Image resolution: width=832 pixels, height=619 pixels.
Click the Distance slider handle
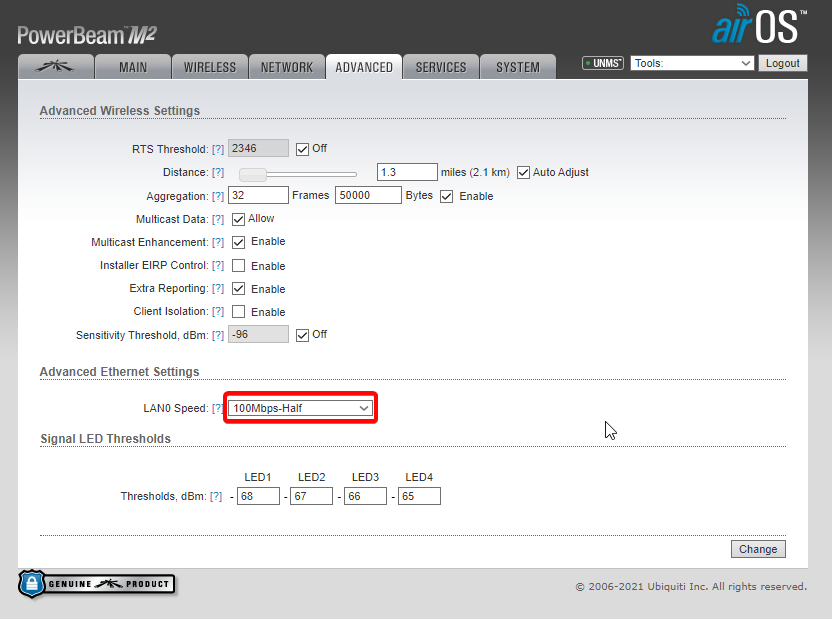click(253, 173)
